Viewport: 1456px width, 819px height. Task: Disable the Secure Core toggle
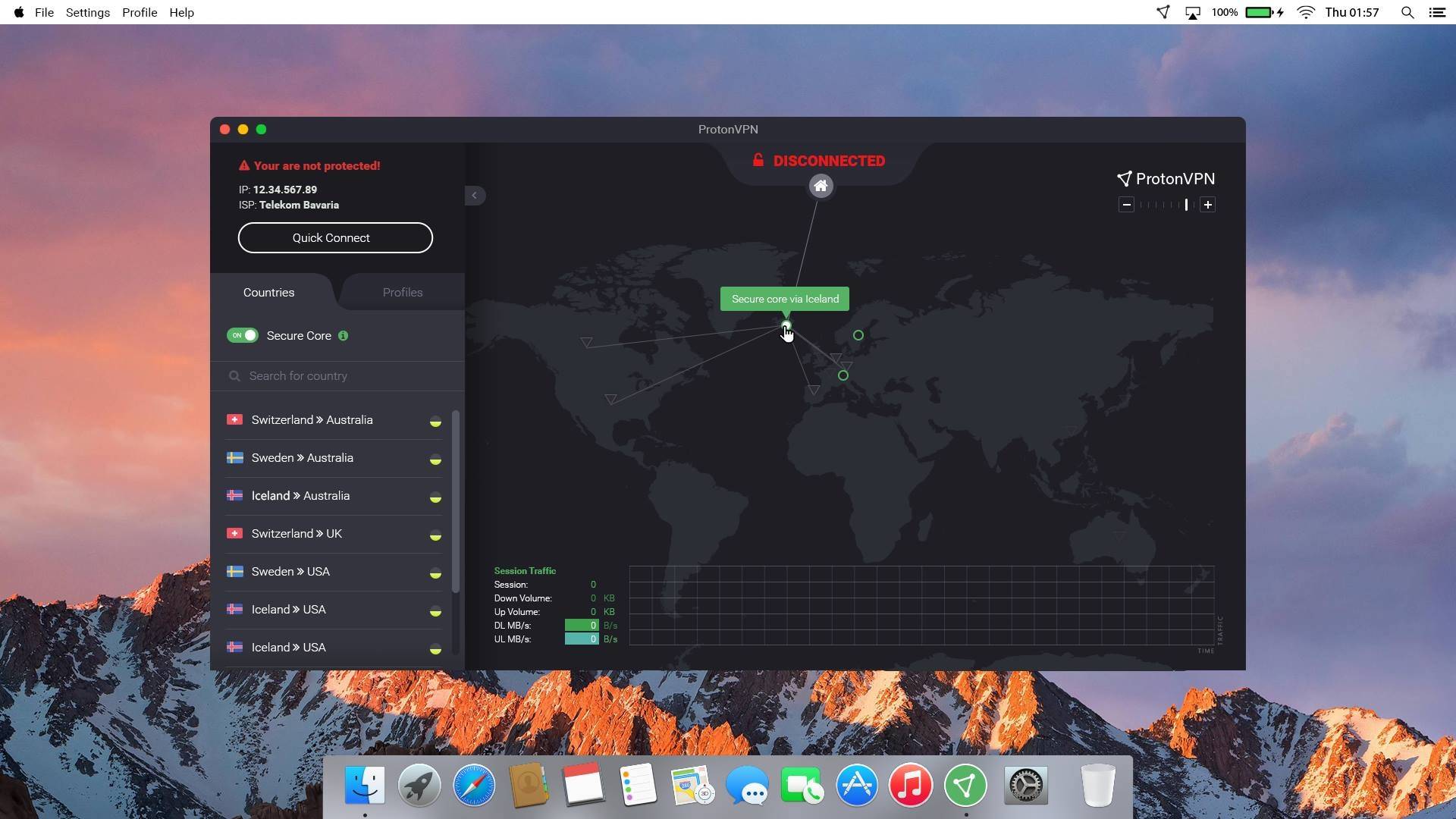point(243,335)
